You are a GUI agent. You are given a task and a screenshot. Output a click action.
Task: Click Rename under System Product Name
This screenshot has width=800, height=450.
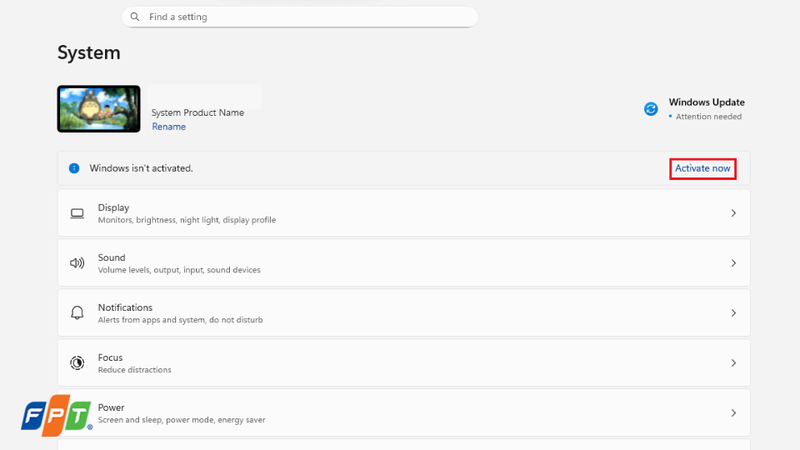(169, 127)
